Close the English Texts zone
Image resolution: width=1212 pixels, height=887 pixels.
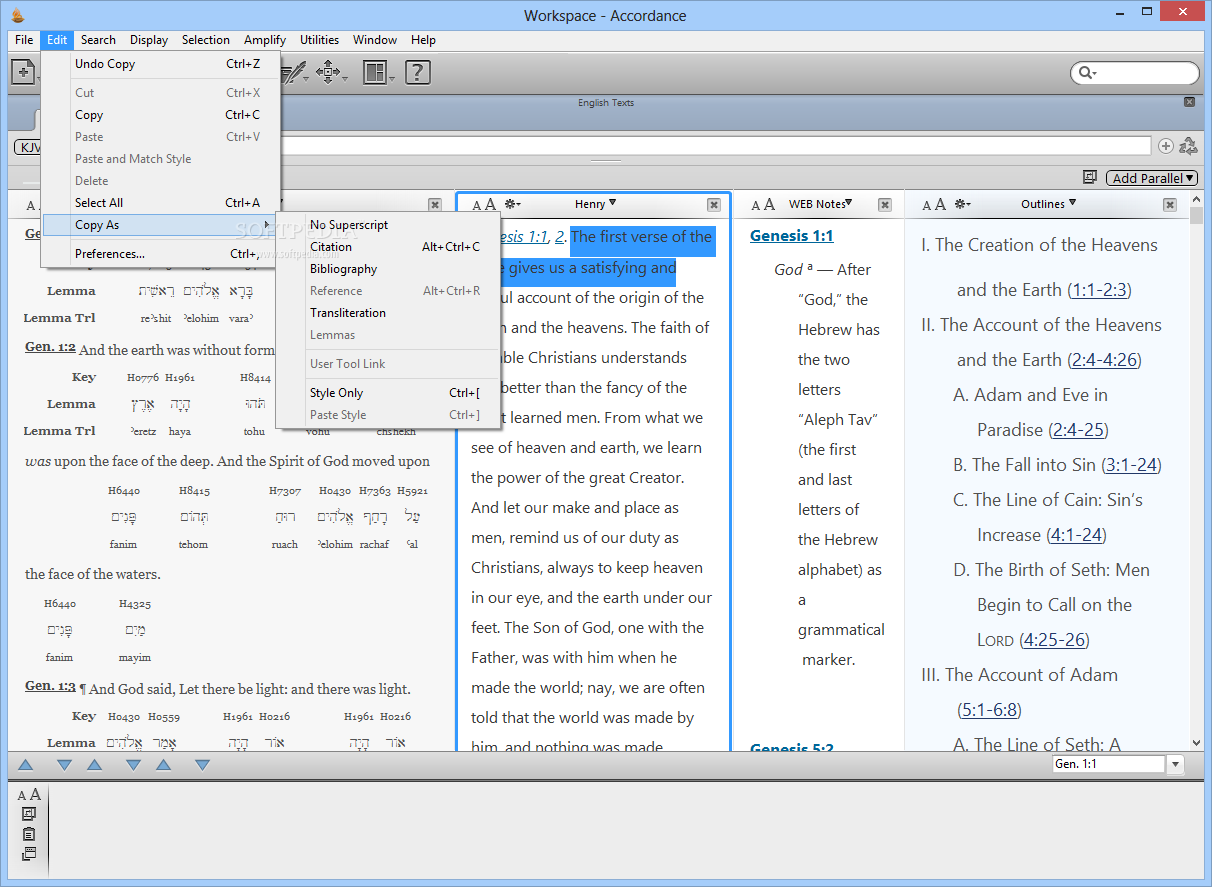tap(1189, 102)
